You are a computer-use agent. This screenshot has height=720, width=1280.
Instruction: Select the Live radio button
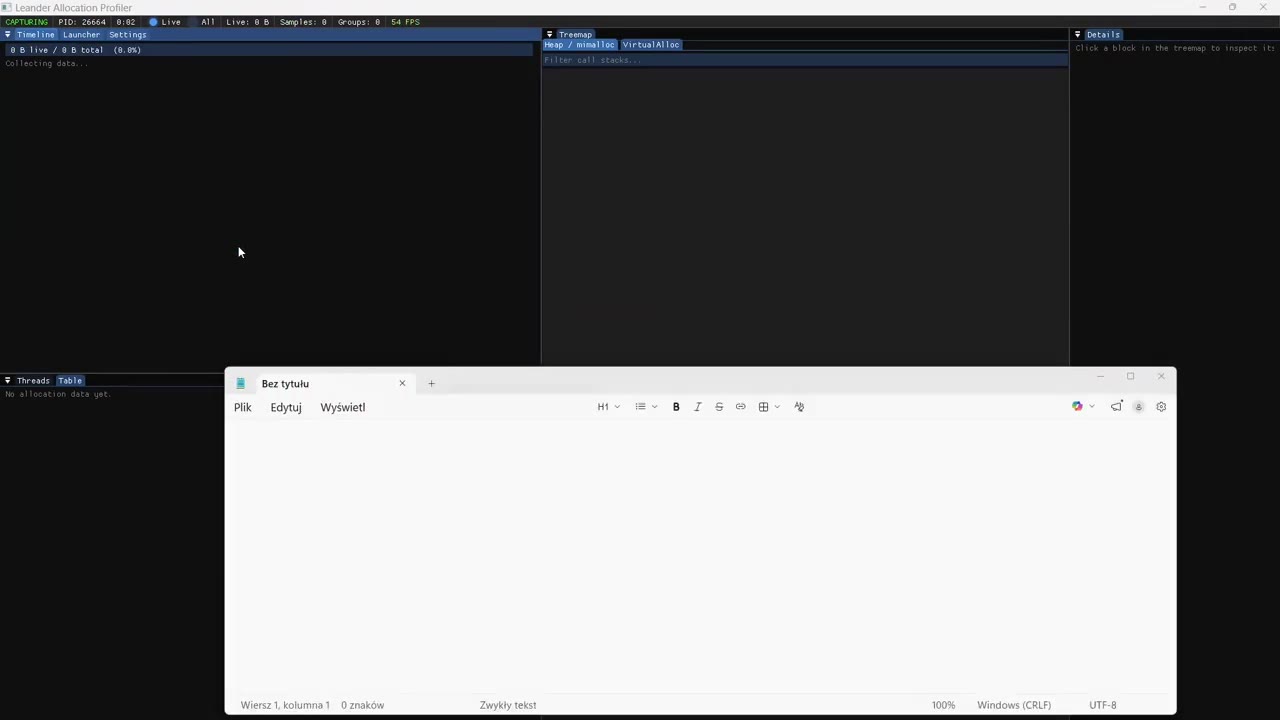[165, 22]
